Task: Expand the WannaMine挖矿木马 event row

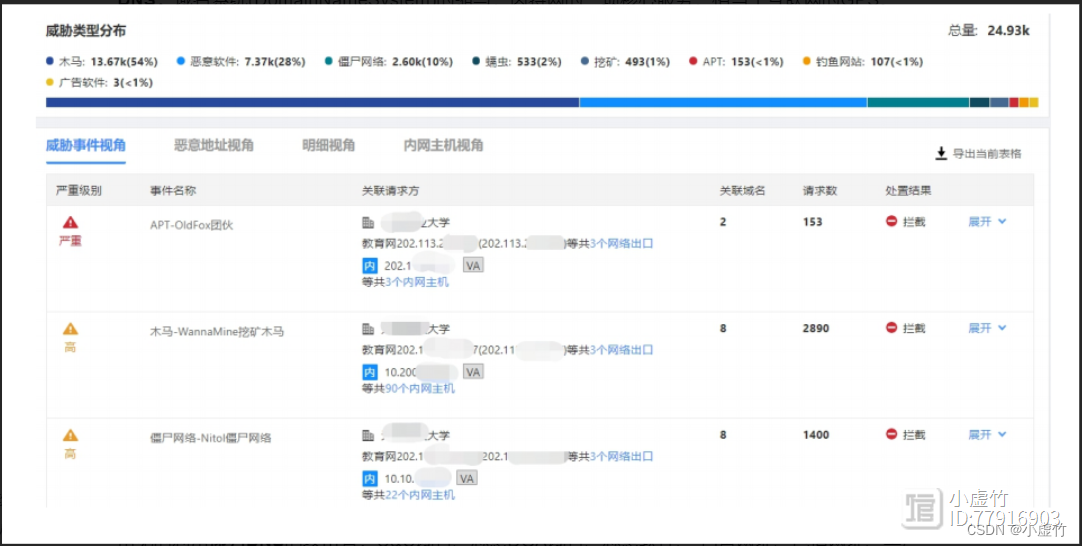Action: pos(987,328)
